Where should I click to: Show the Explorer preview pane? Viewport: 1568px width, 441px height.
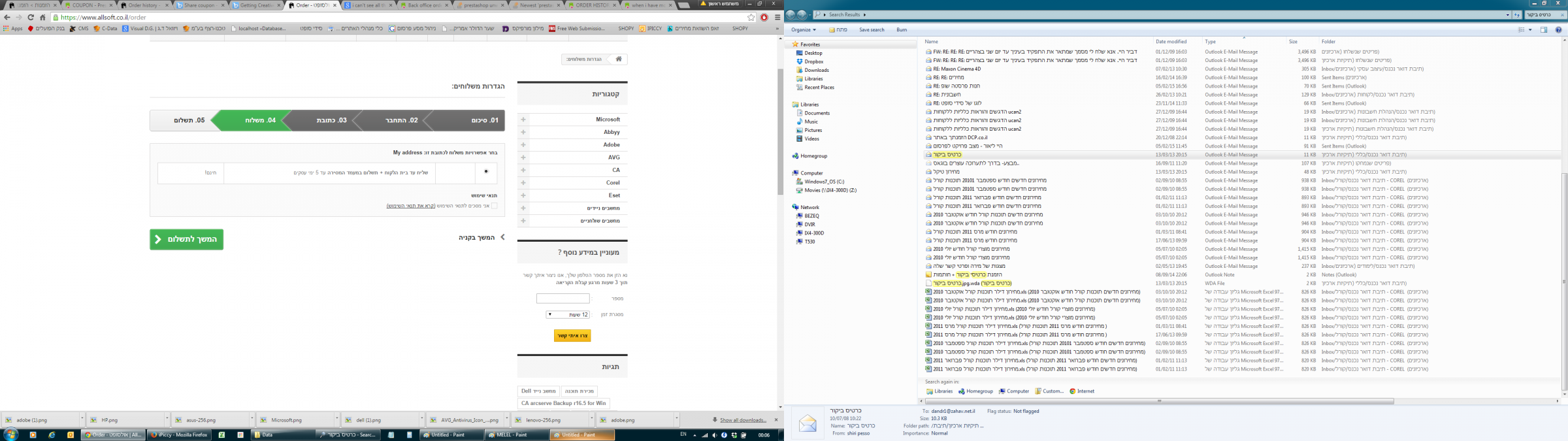pos(1544,30)
